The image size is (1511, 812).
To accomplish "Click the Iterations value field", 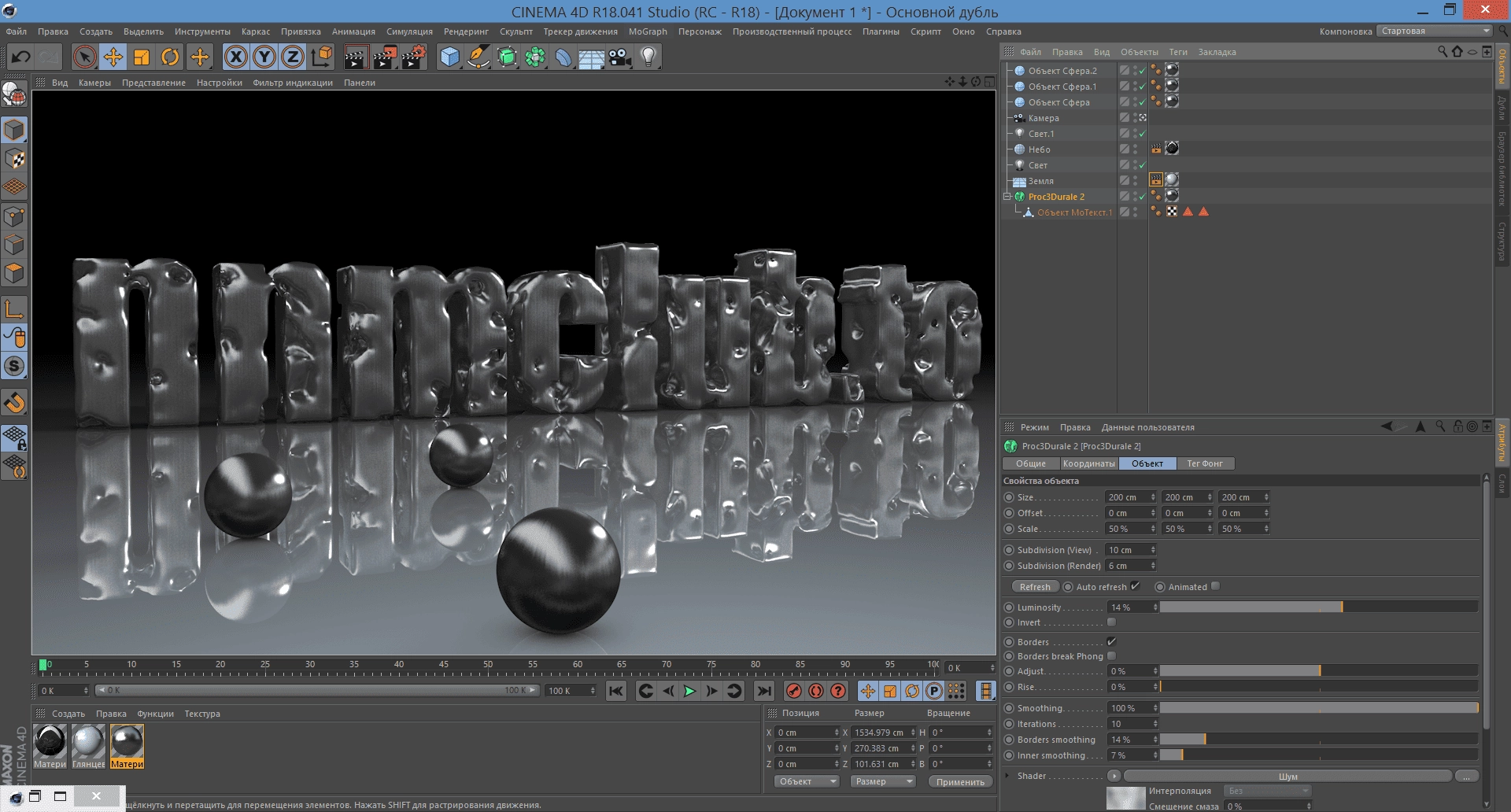I will click(x=1132, y=724).
